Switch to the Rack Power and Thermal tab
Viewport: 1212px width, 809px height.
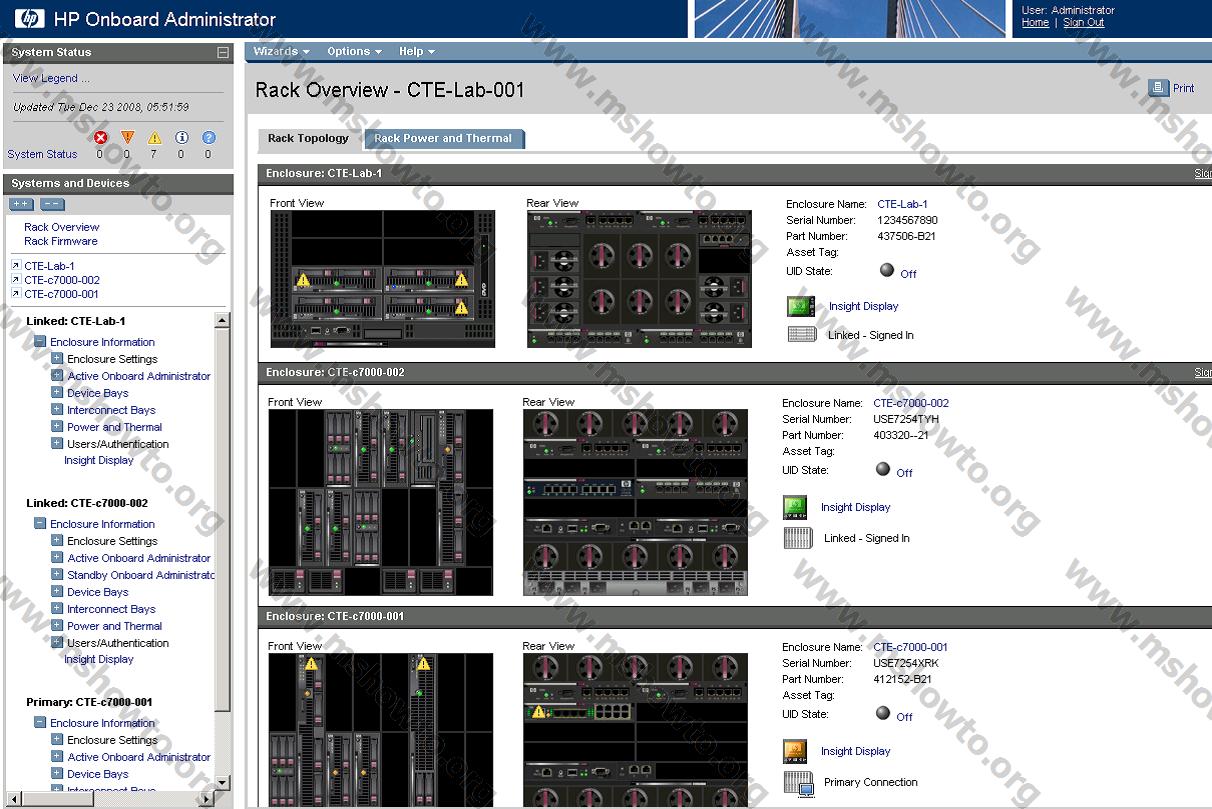(x=443, y=139)
